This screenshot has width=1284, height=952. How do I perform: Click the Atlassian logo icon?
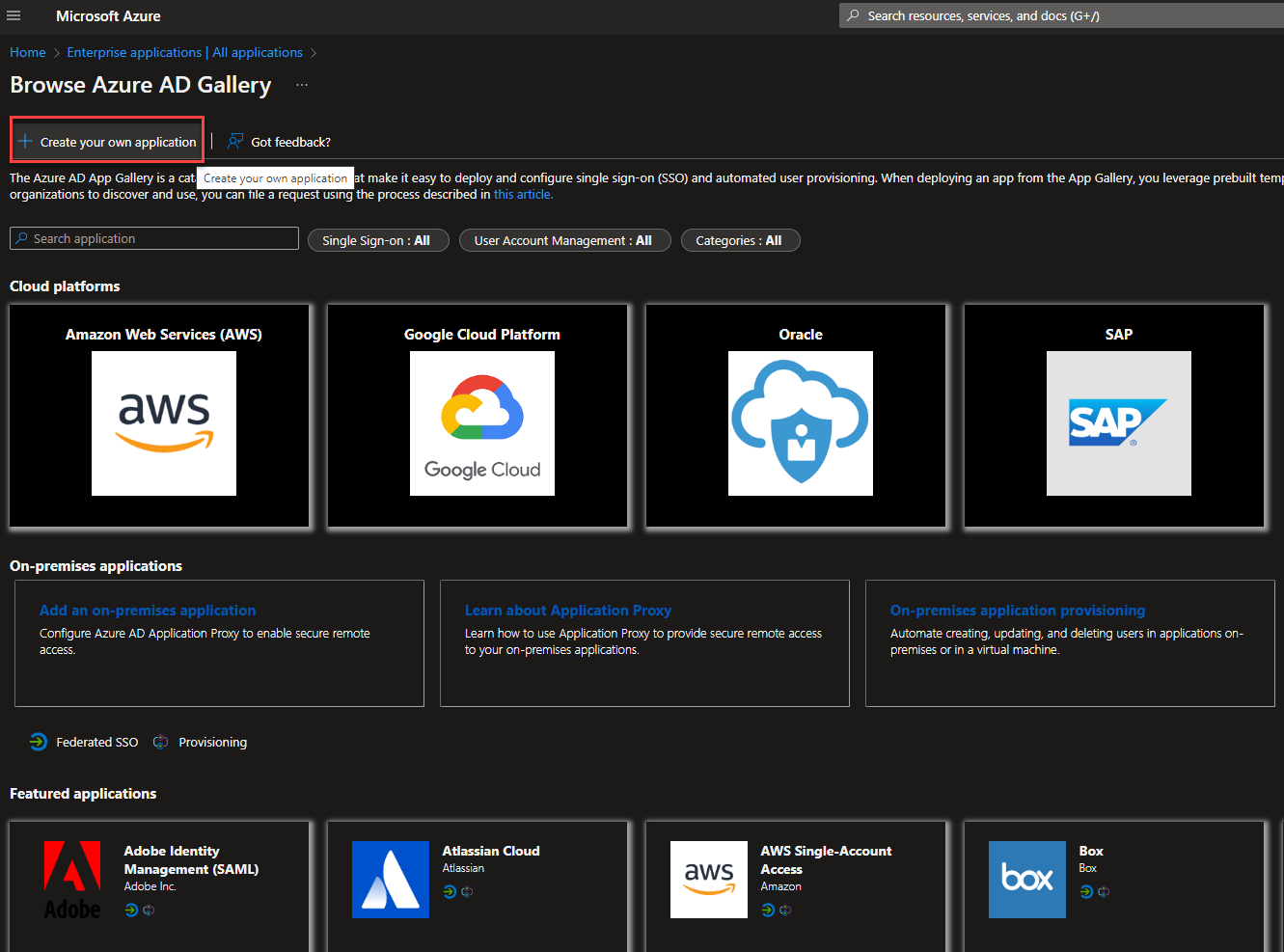point(391,880)
